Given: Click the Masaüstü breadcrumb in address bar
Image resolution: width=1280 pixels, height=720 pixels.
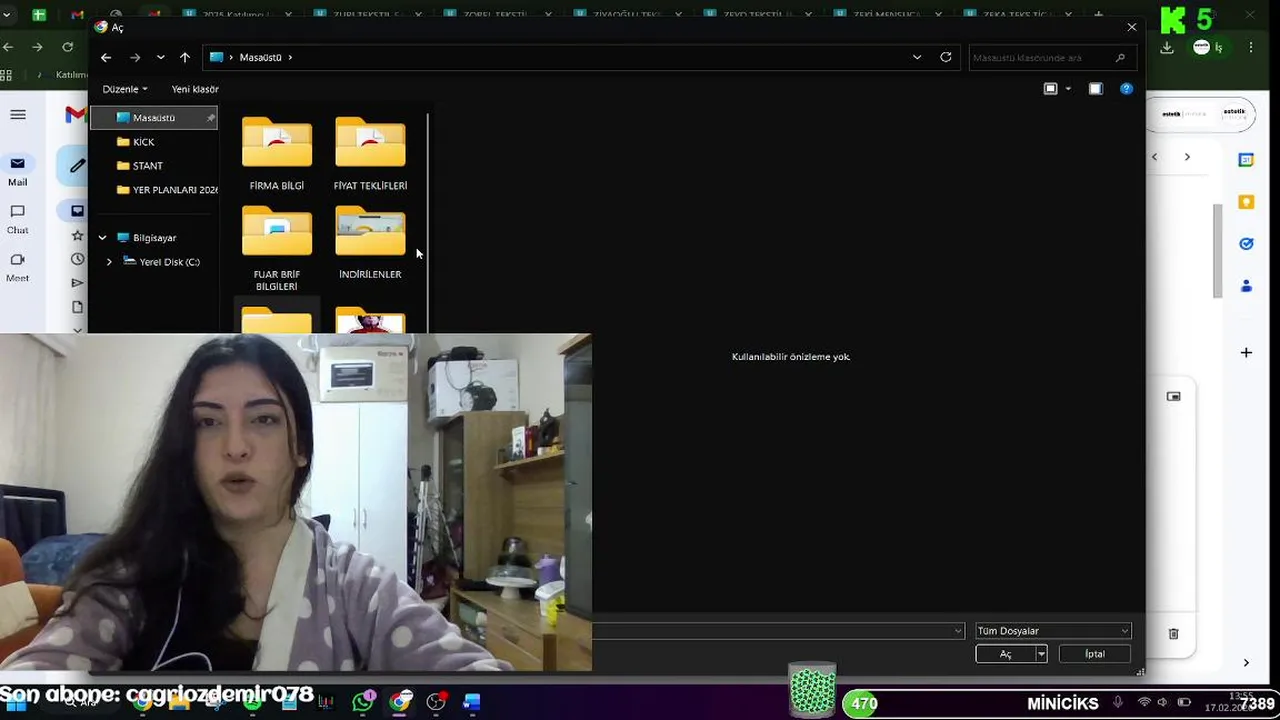Looking at the screenshot, I should [260, 57].
